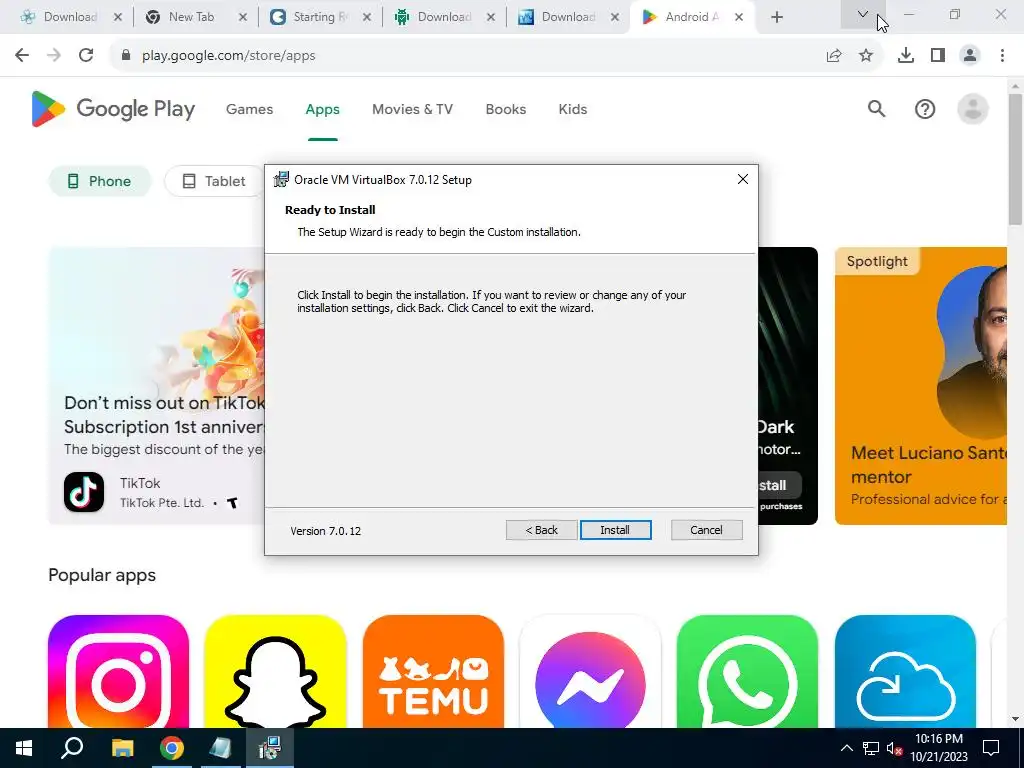Share this page using the share icon
Image resolution: width=1024 pixels, height=768 pixels.
(834, 56)
